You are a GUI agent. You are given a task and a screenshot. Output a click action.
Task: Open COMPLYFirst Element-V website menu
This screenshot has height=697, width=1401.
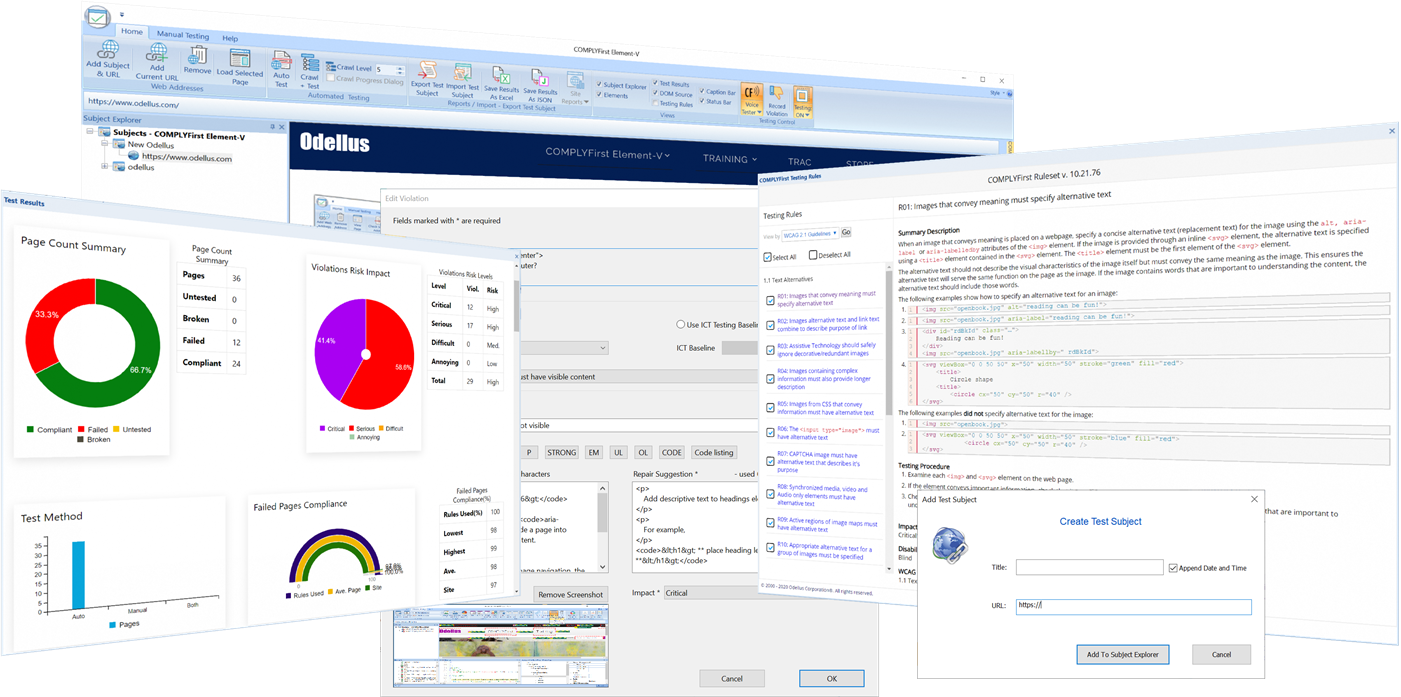coord(607,155)
